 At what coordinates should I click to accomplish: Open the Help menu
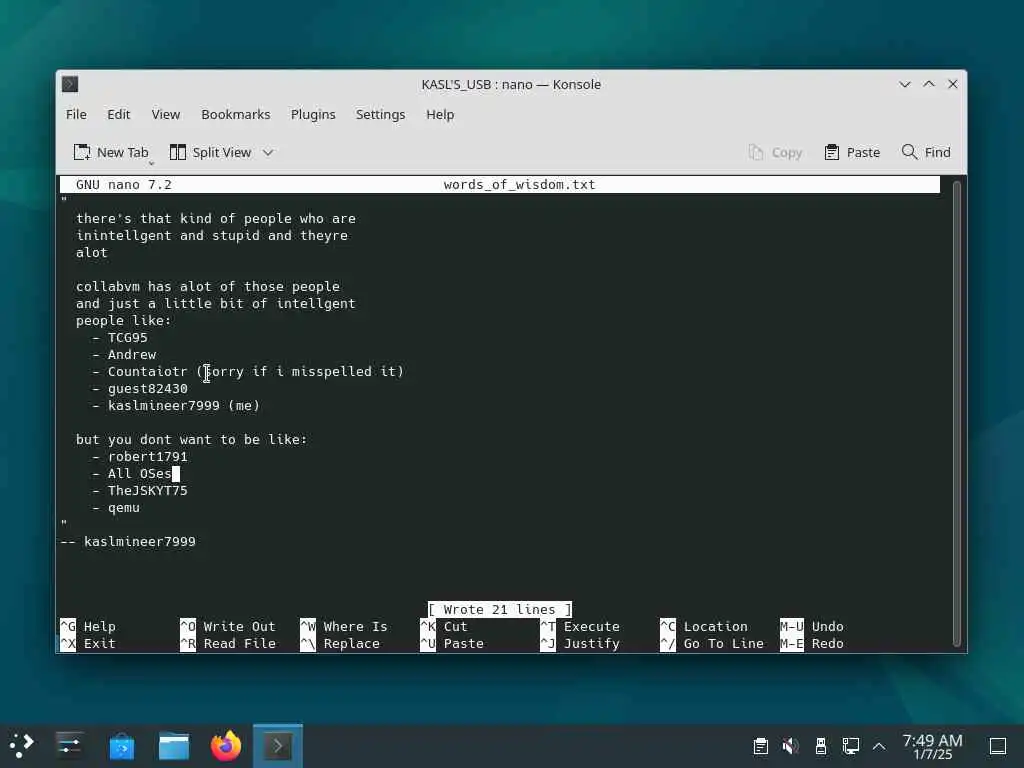pyautogui.click(x=440, y=114)
